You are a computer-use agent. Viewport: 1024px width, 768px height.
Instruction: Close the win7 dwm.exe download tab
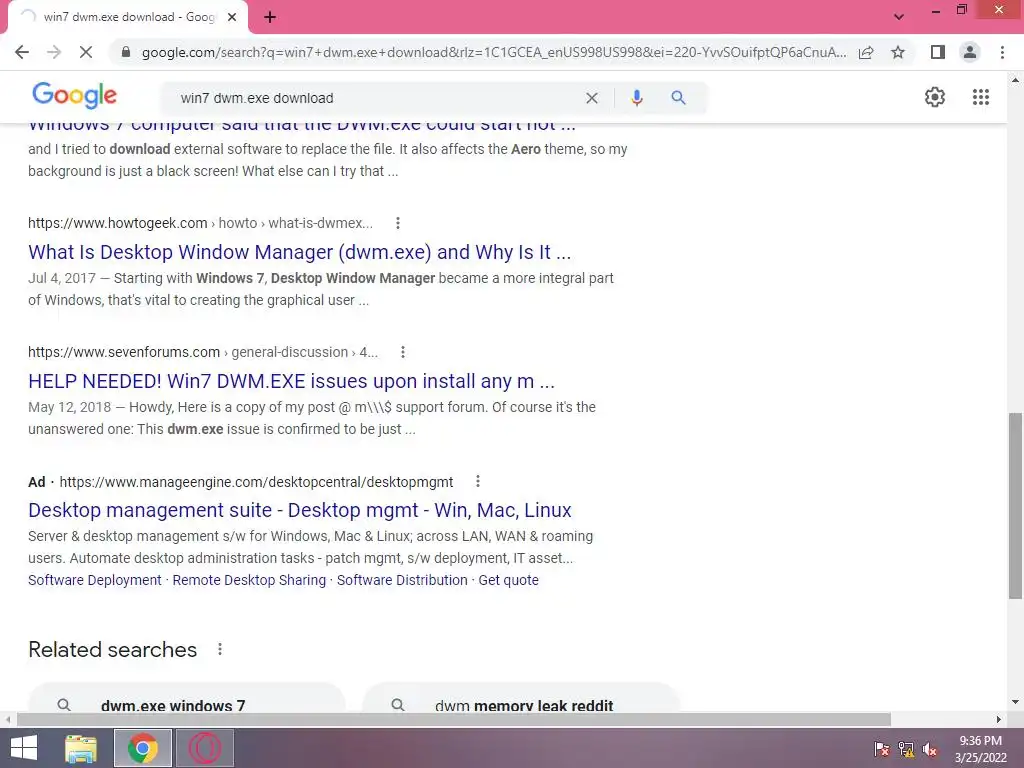[x=232, y=17]
